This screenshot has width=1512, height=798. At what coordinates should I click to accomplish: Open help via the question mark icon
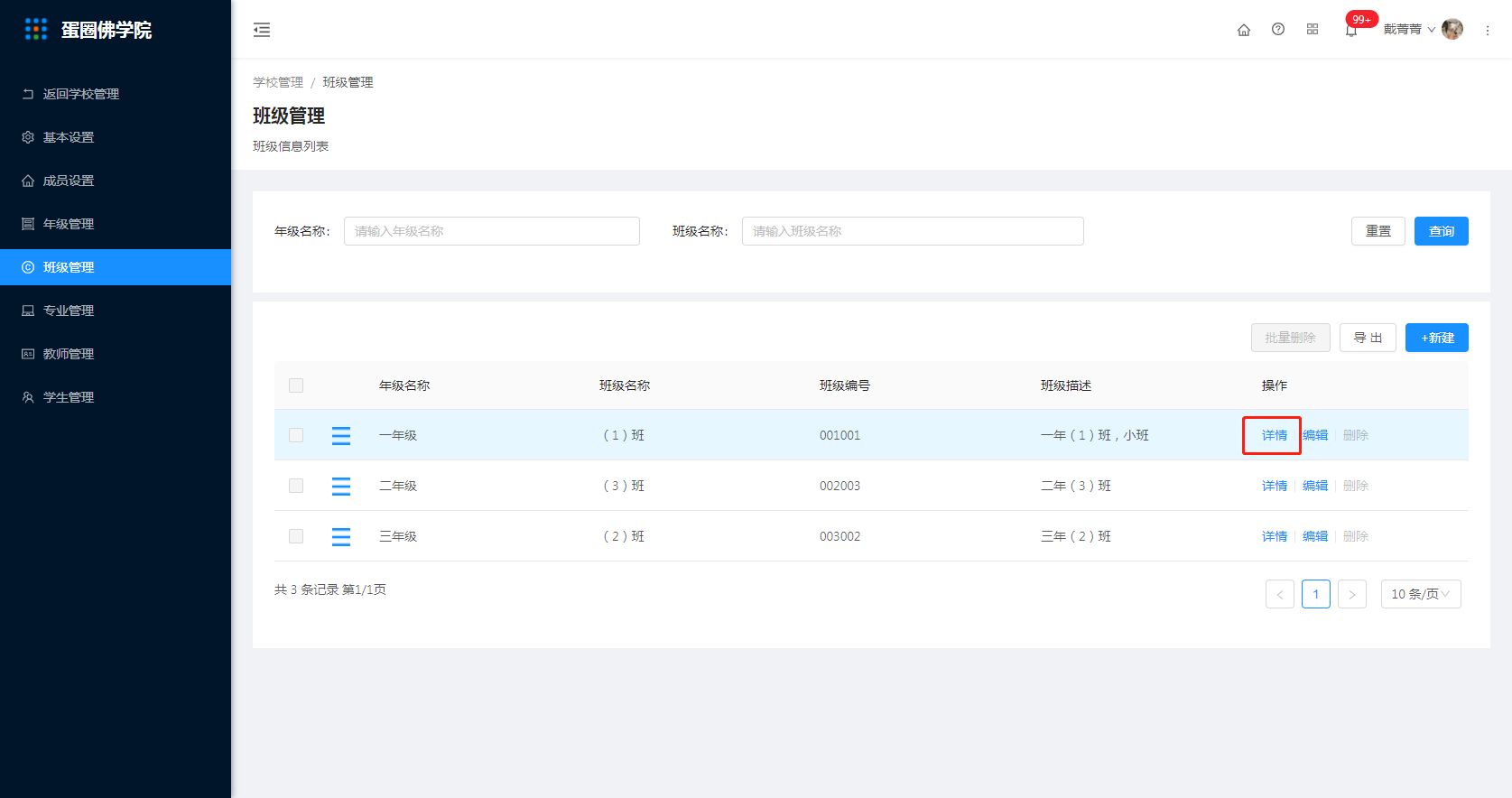pos(1278,29)
